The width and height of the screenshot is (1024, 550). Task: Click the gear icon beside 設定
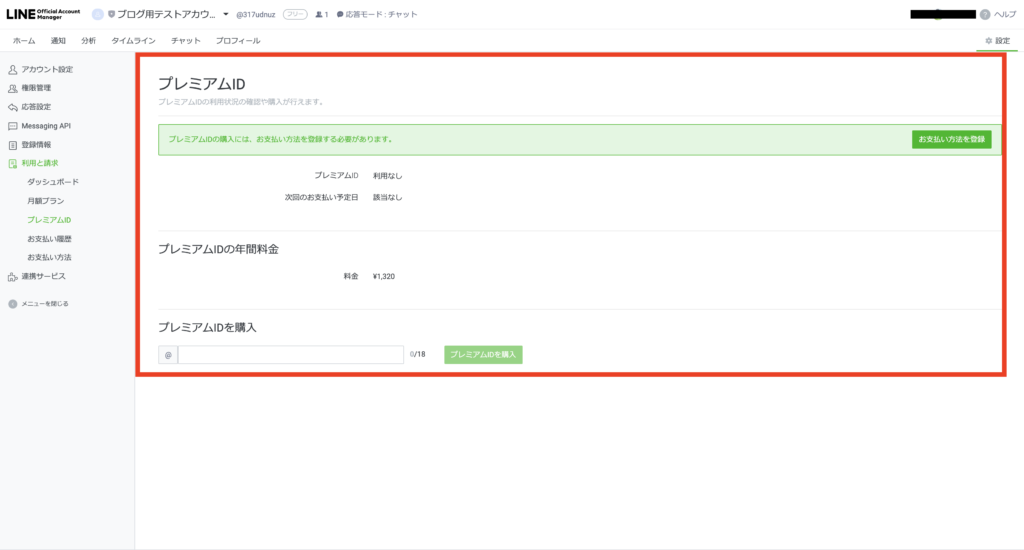click(x=989, y=41)
